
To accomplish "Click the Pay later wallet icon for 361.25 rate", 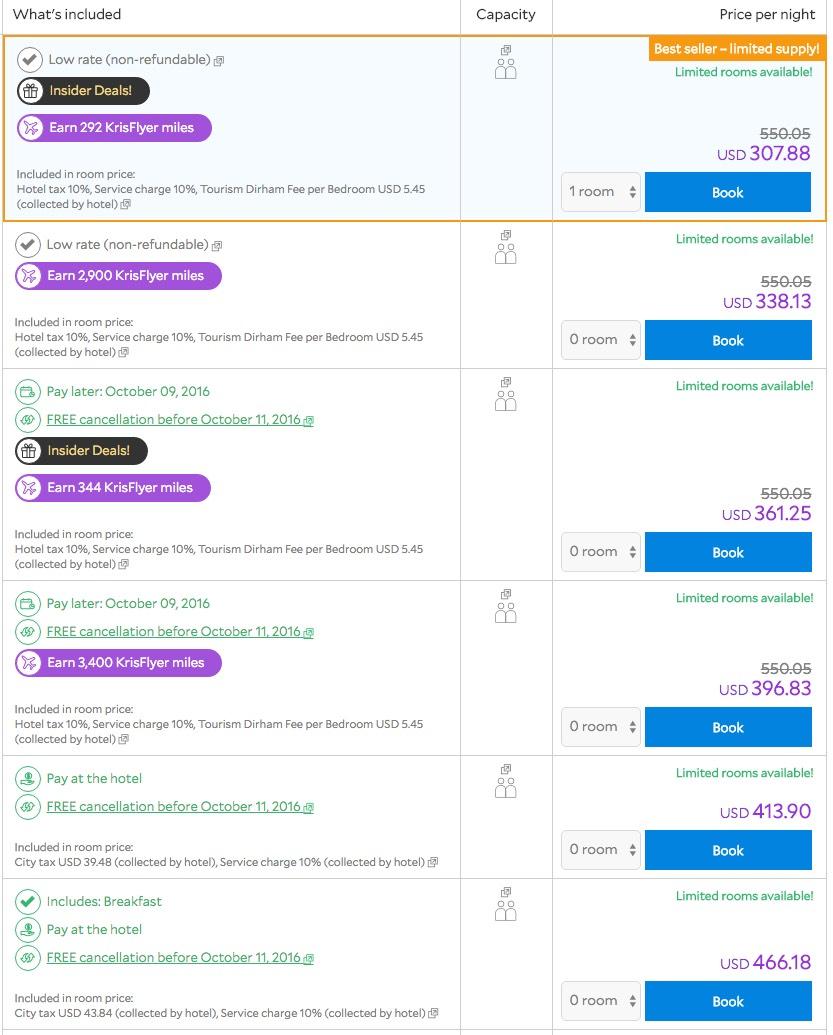I will pos(28,392).
